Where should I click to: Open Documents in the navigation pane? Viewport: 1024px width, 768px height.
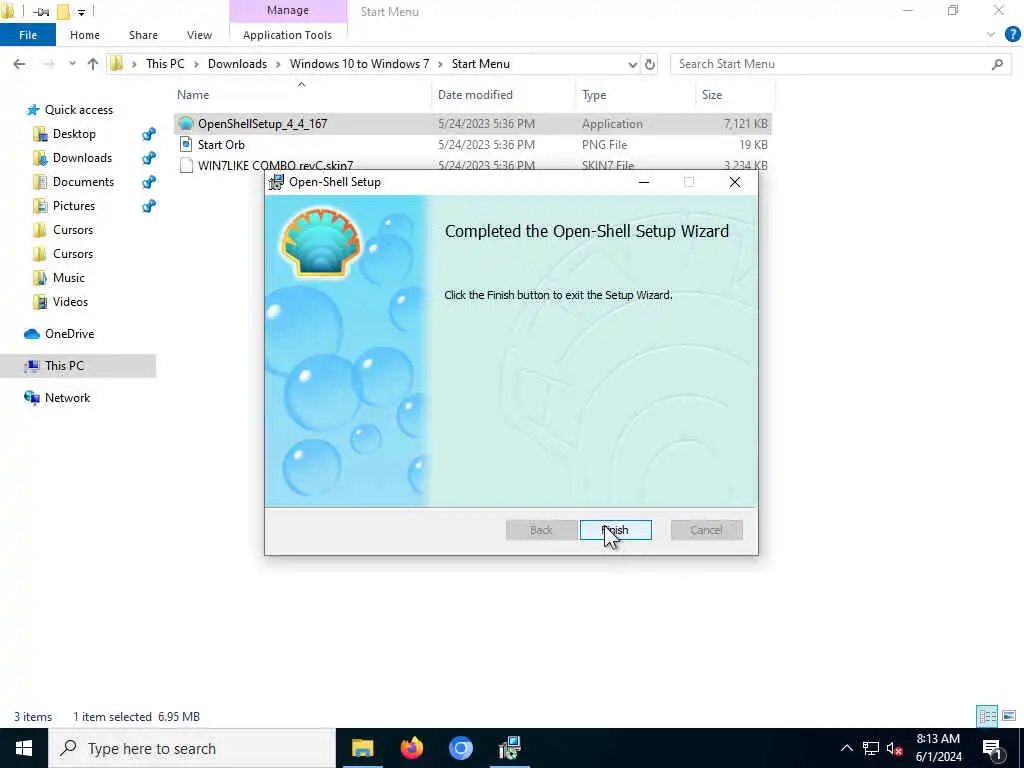click(83, 182)
